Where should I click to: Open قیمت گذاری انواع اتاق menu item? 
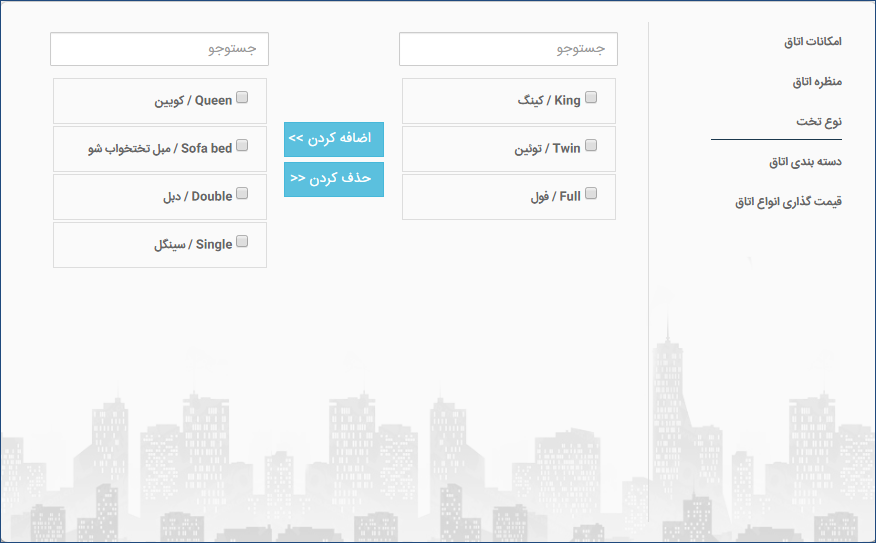pos(788,202)
